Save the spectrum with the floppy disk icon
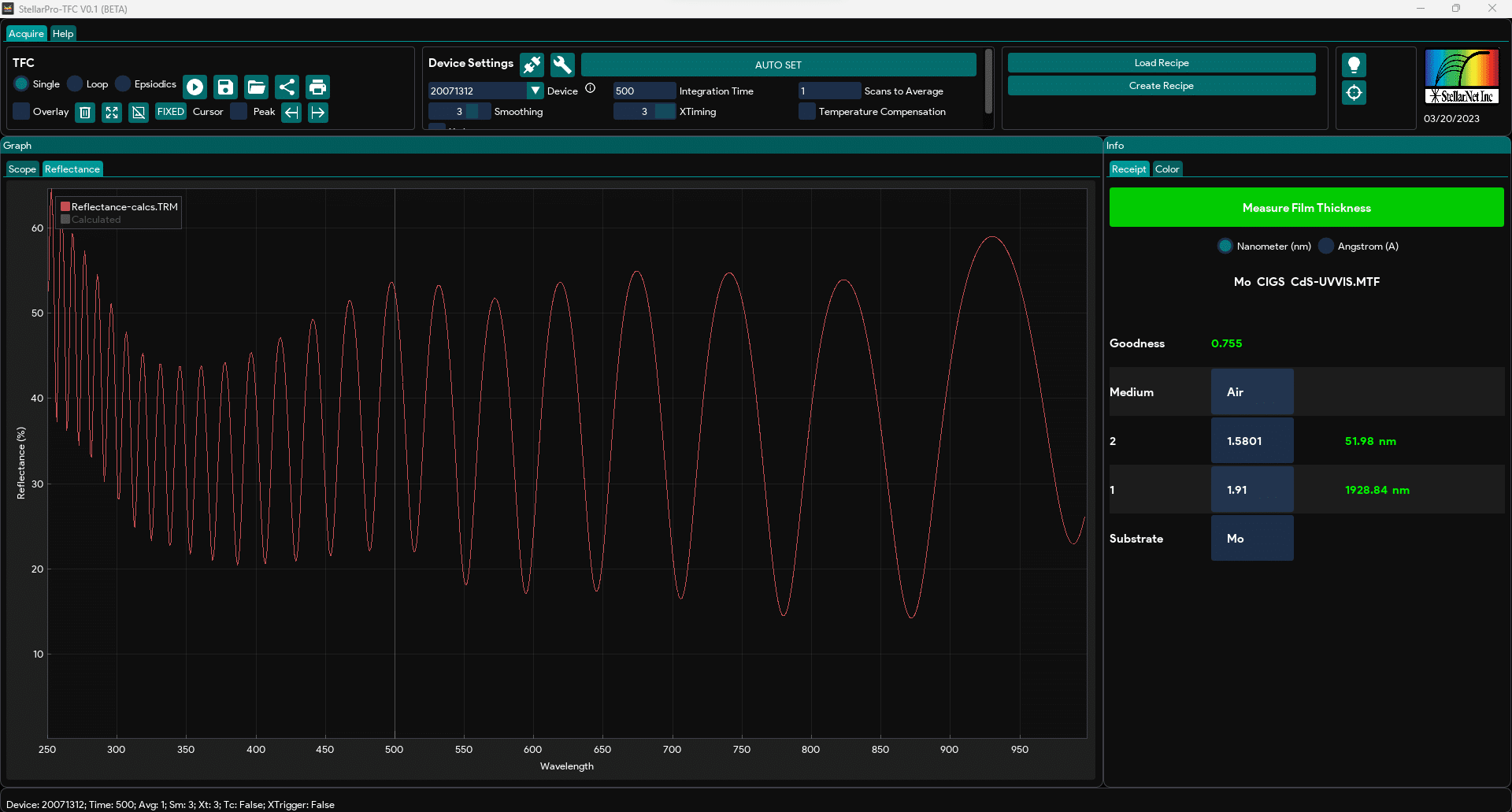This screenshot has width=1512, height=812. click(x=225, y=87)
